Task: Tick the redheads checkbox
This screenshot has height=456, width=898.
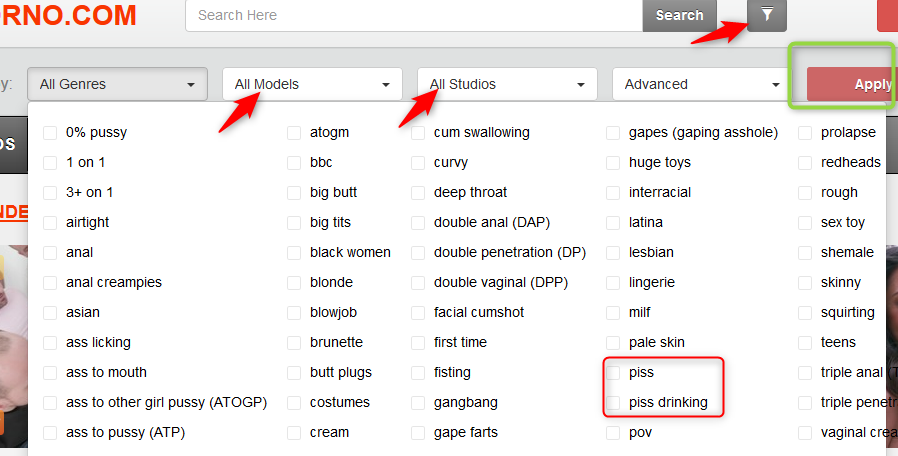Action: point(806,162)
